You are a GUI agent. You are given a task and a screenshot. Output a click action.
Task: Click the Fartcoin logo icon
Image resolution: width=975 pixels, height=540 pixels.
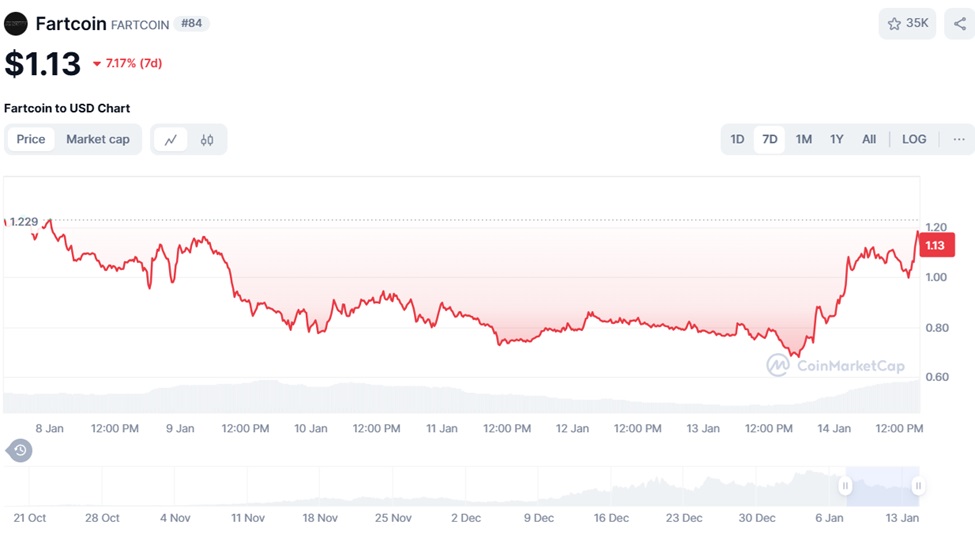coord(16,23)
